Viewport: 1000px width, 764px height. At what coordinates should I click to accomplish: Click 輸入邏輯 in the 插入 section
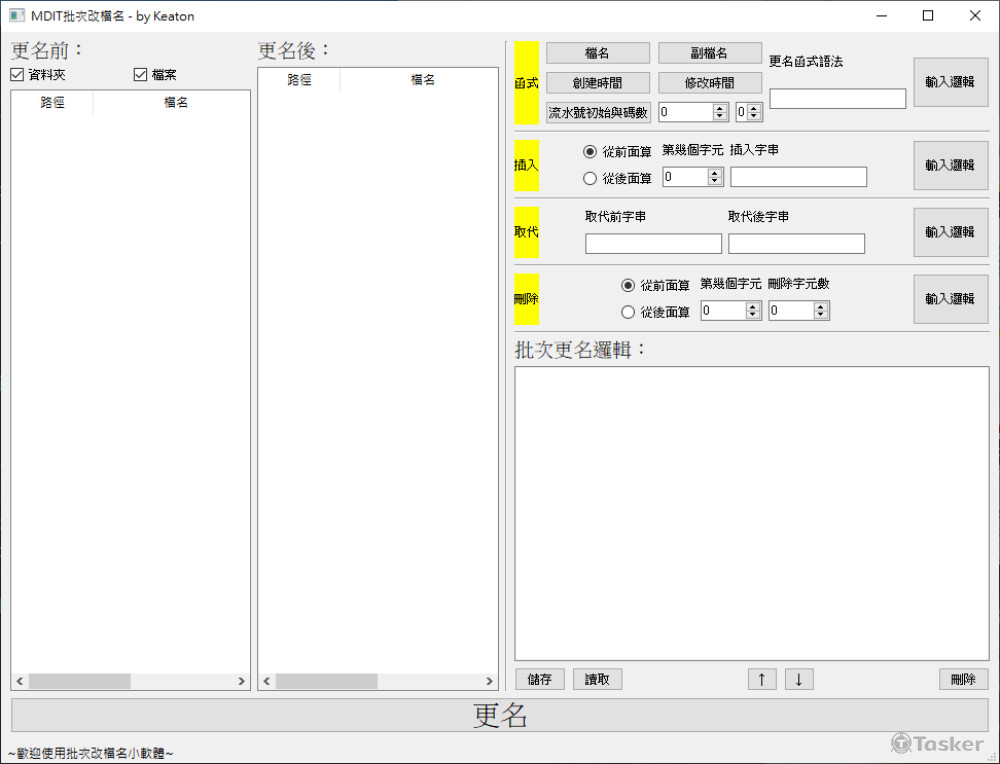(949, 165)
